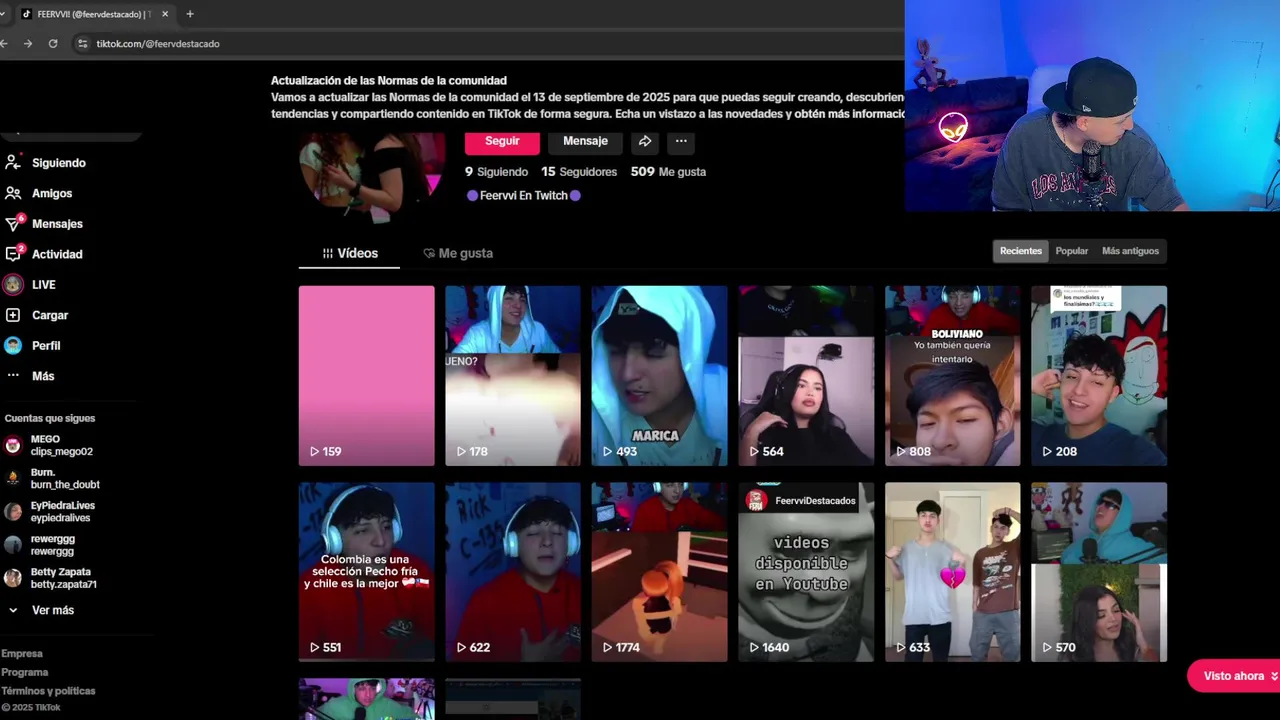The width and height of the screenshot is (1280, 720).
Task: Open video with 570 views
Action: pyautogui.click(x=1099, y=572)
